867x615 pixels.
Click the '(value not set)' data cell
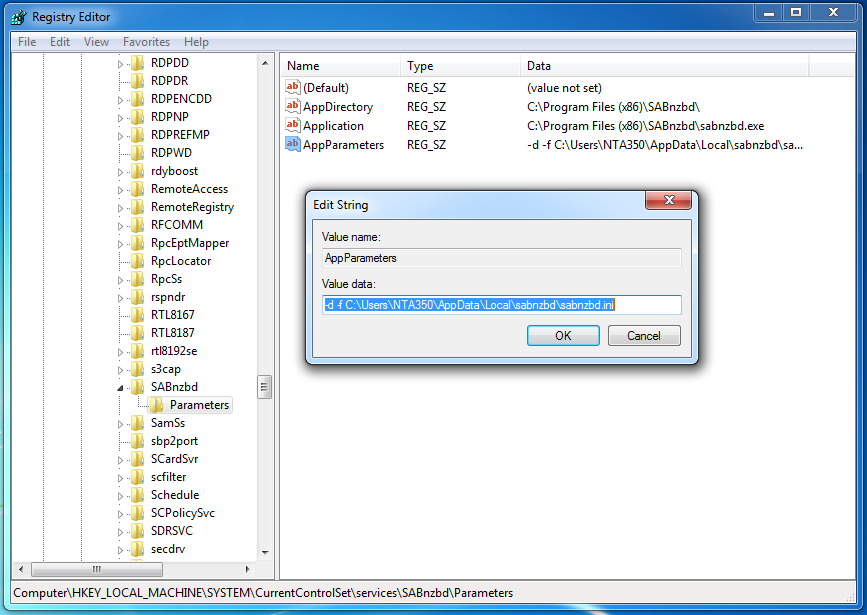click(564, 88)
